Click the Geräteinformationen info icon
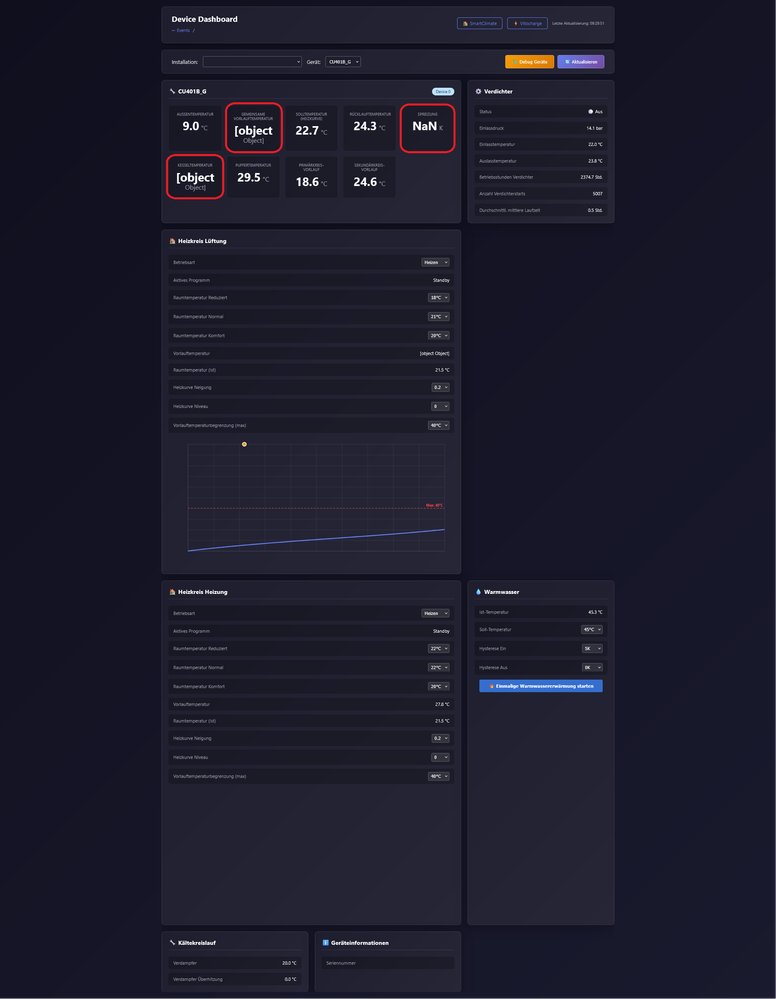 [x=325, y=942]
